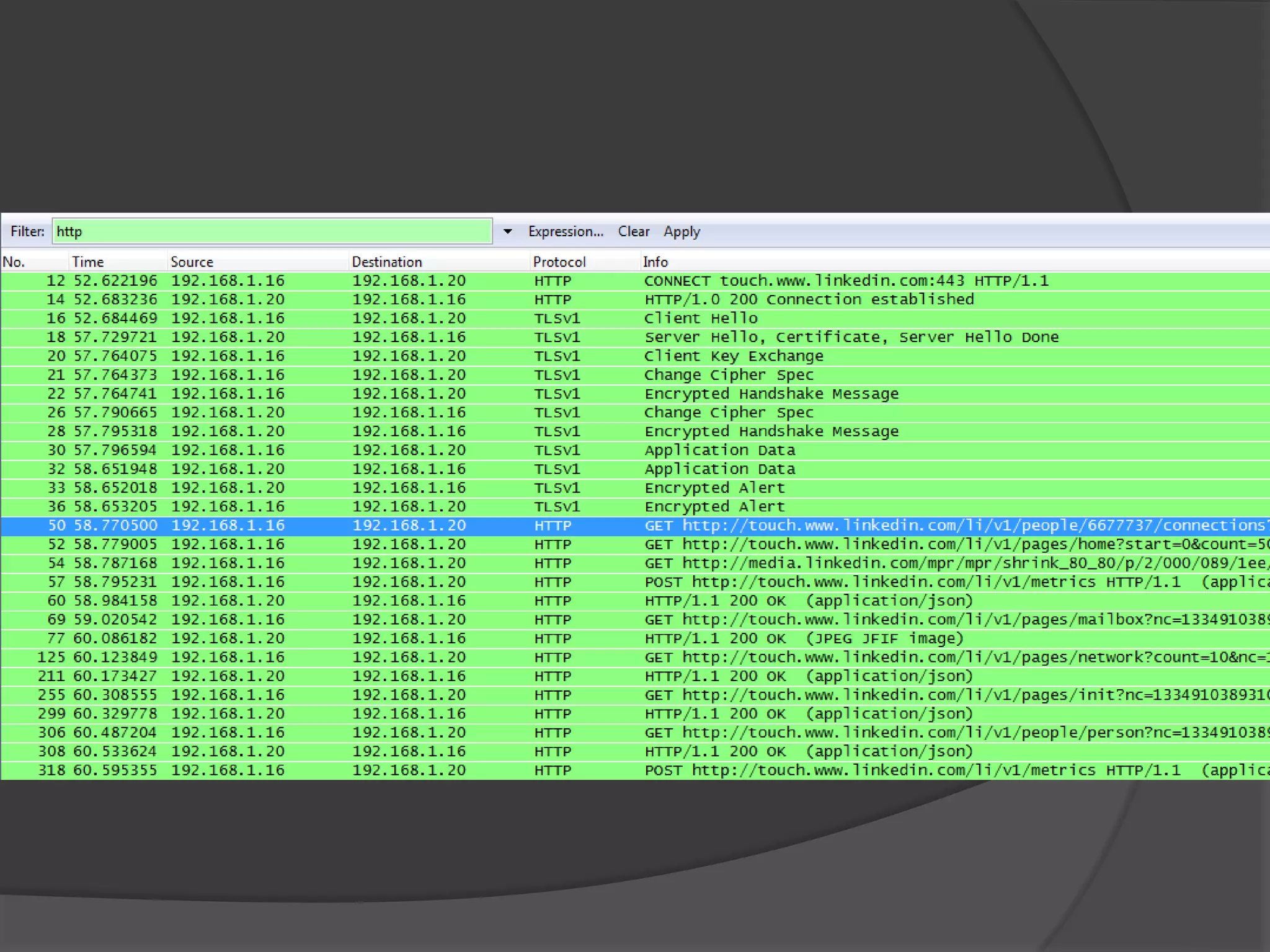Open the filter history dropdown arrow
The height and width of the screenshot is (952, 1270).
tap(507, 232)
